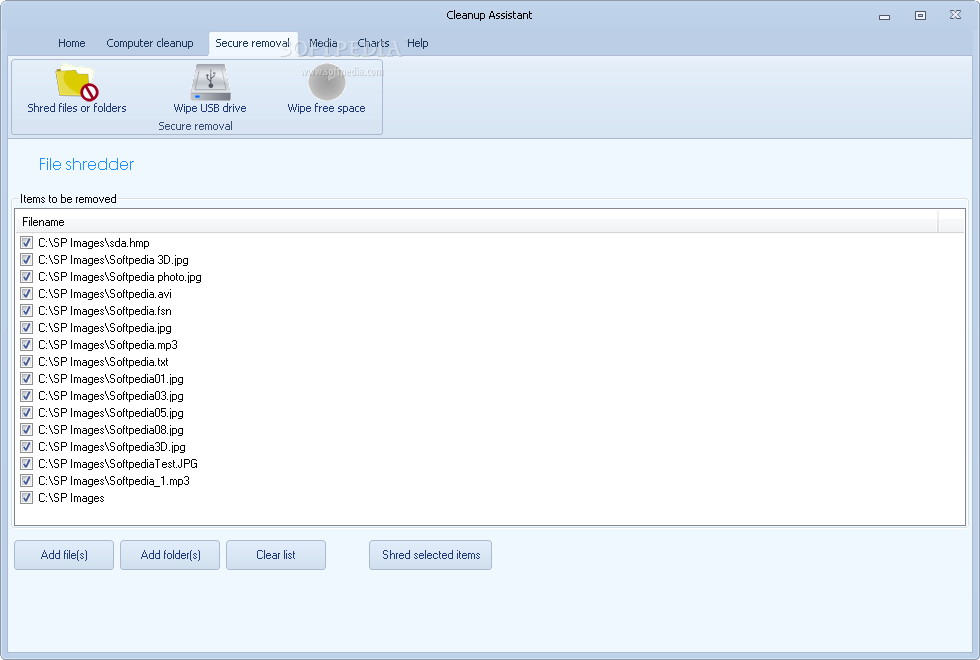Image resolution: width=980 pixels, height=660 pixels.
Task: Minimize the Cleanup Assistant window
Action: 884,16
